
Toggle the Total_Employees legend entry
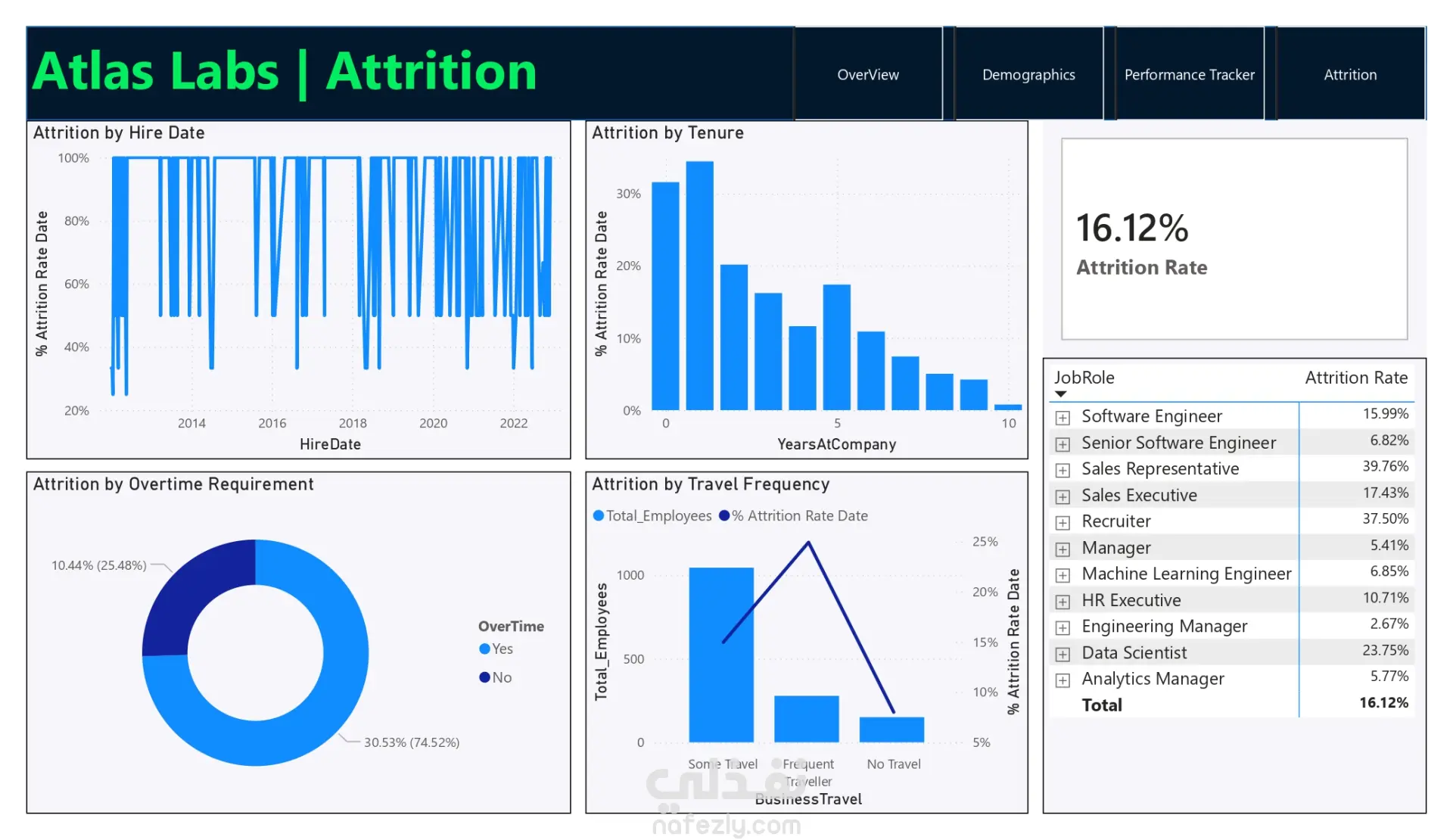point(652,516)
